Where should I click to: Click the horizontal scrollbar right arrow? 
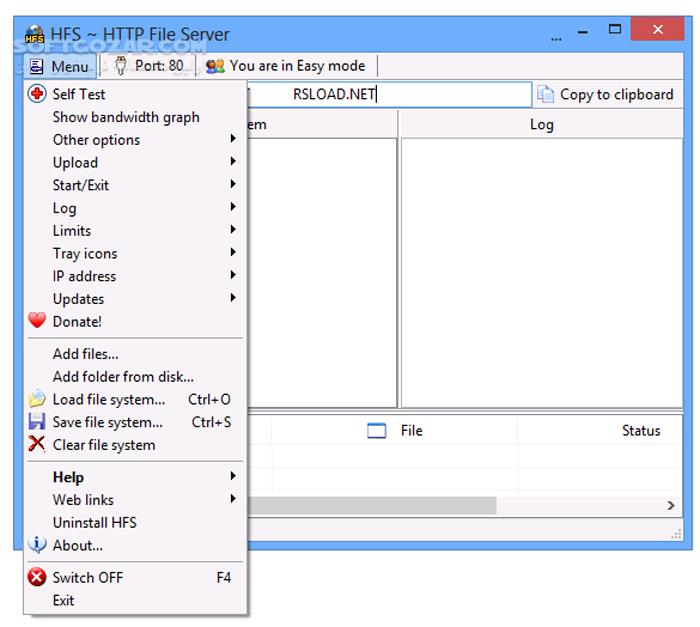(x=671, y=506)
